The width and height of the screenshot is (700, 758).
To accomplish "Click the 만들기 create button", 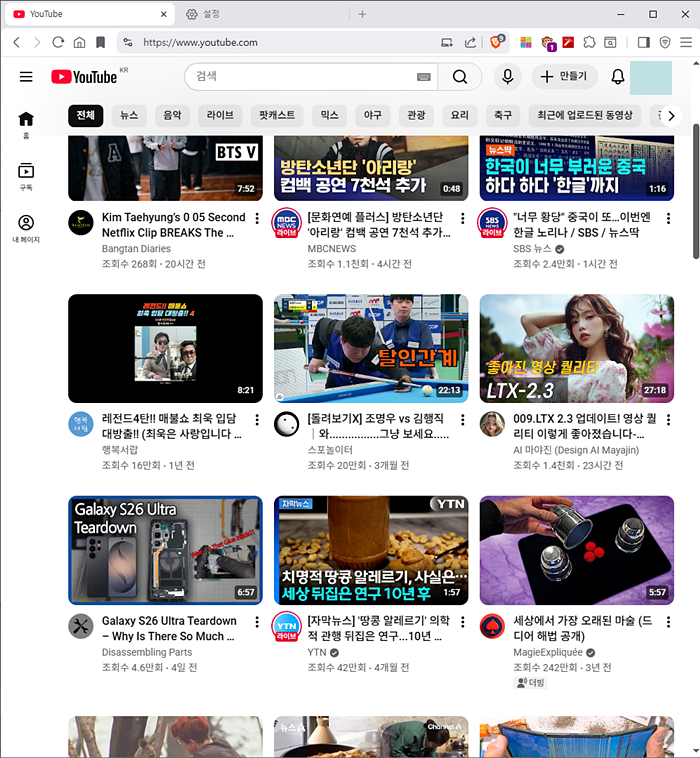I will click(x=565, y=77).
